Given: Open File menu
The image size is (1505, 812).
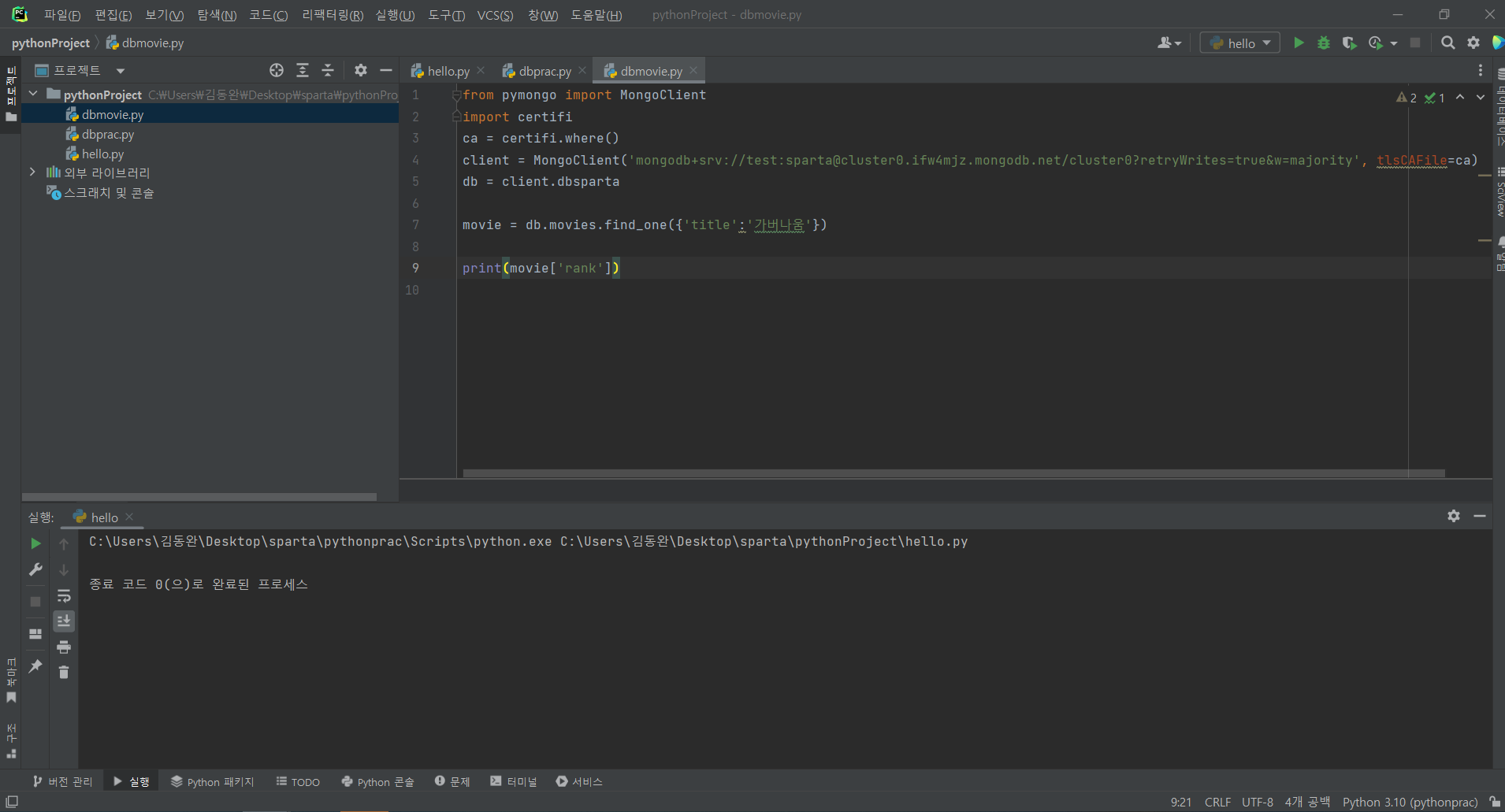Looking at the screenshot, I should point(62,15).
